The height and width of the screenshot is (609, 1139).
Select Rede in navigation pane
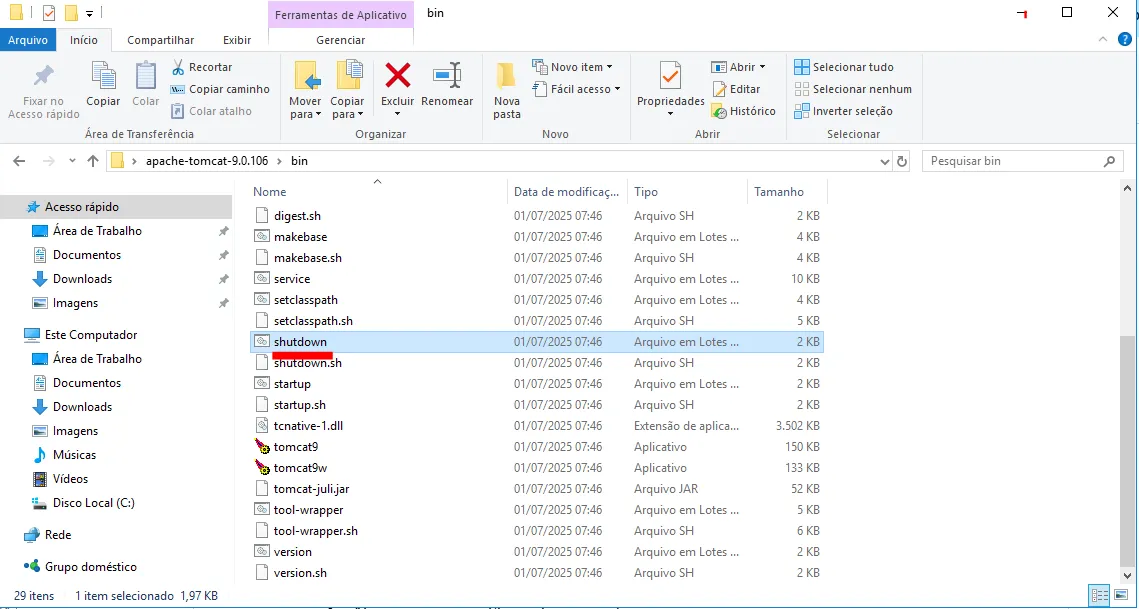[58, 535]
